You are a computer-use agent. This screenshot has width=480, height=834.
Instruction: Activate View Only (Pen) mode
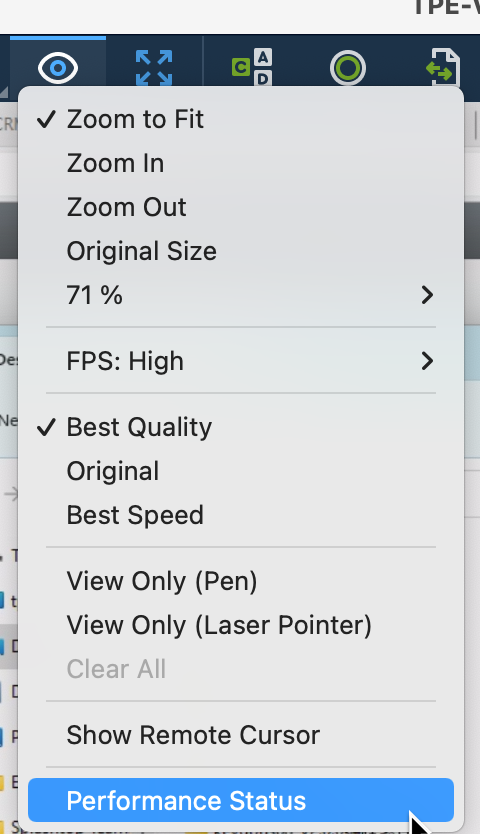pyautogui.click(x=241, y=581)
